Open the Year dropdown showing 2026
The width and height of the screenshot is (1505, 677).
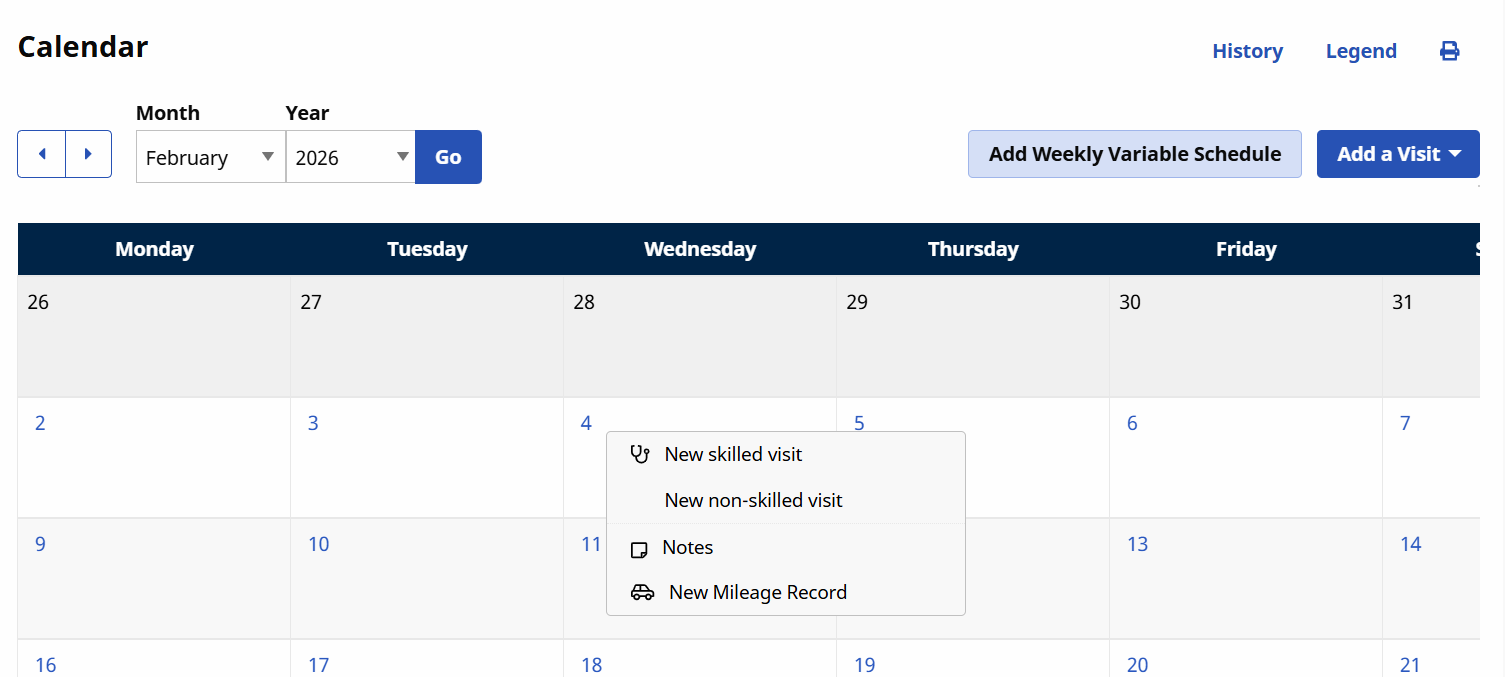(350, 157)
